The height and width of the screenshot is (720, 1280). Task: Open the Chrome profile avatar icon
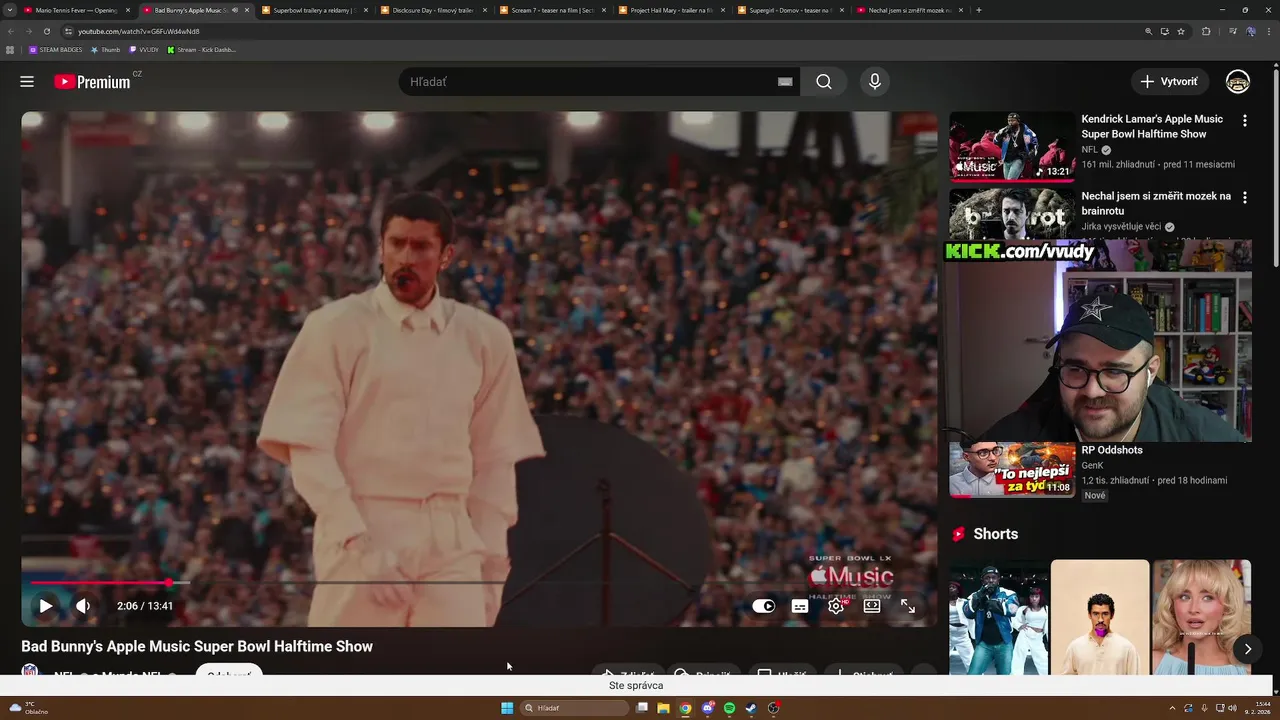1250,31
